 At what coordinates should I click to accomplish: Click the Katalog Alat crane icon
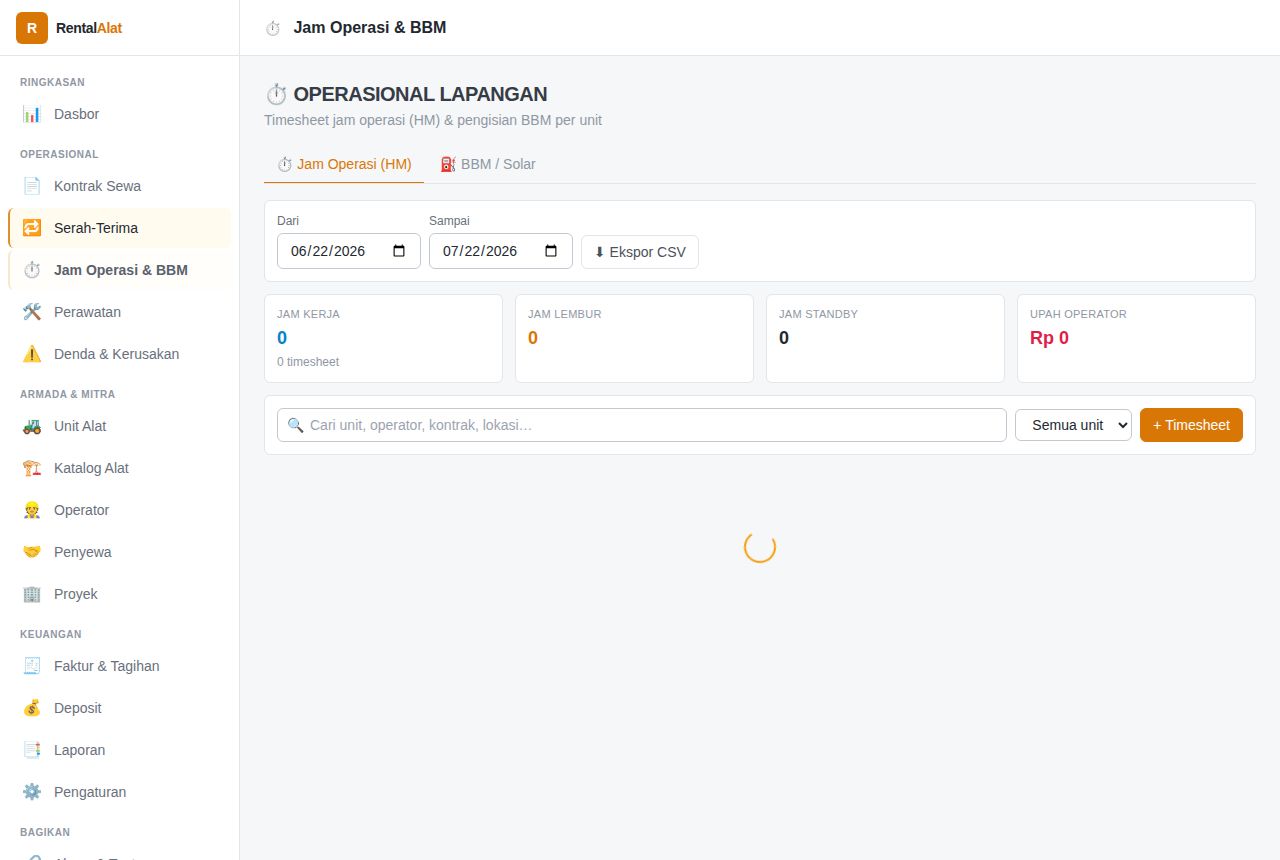click(32, 468)
